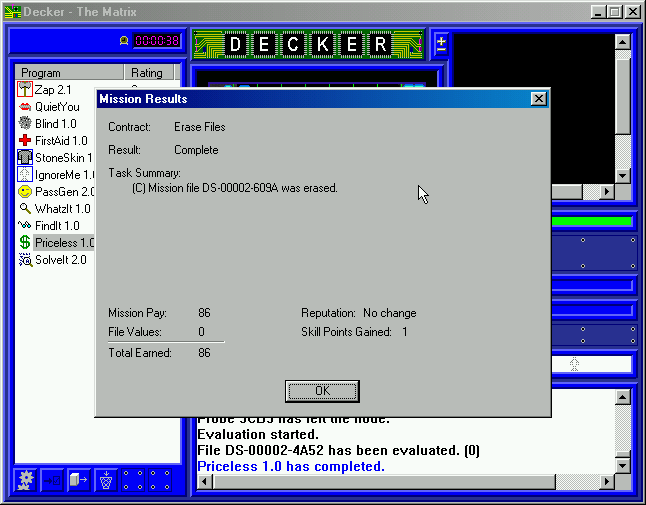This screenshot has height=505, width=646.
Task: Click the first blue status bar below the green bar
Action: click(x=592, y=285)
